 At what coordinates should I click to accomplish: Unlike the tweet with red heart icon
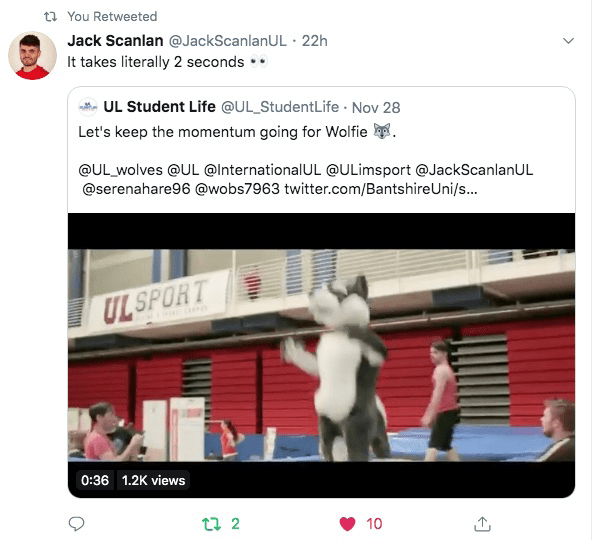coord(347,524)
